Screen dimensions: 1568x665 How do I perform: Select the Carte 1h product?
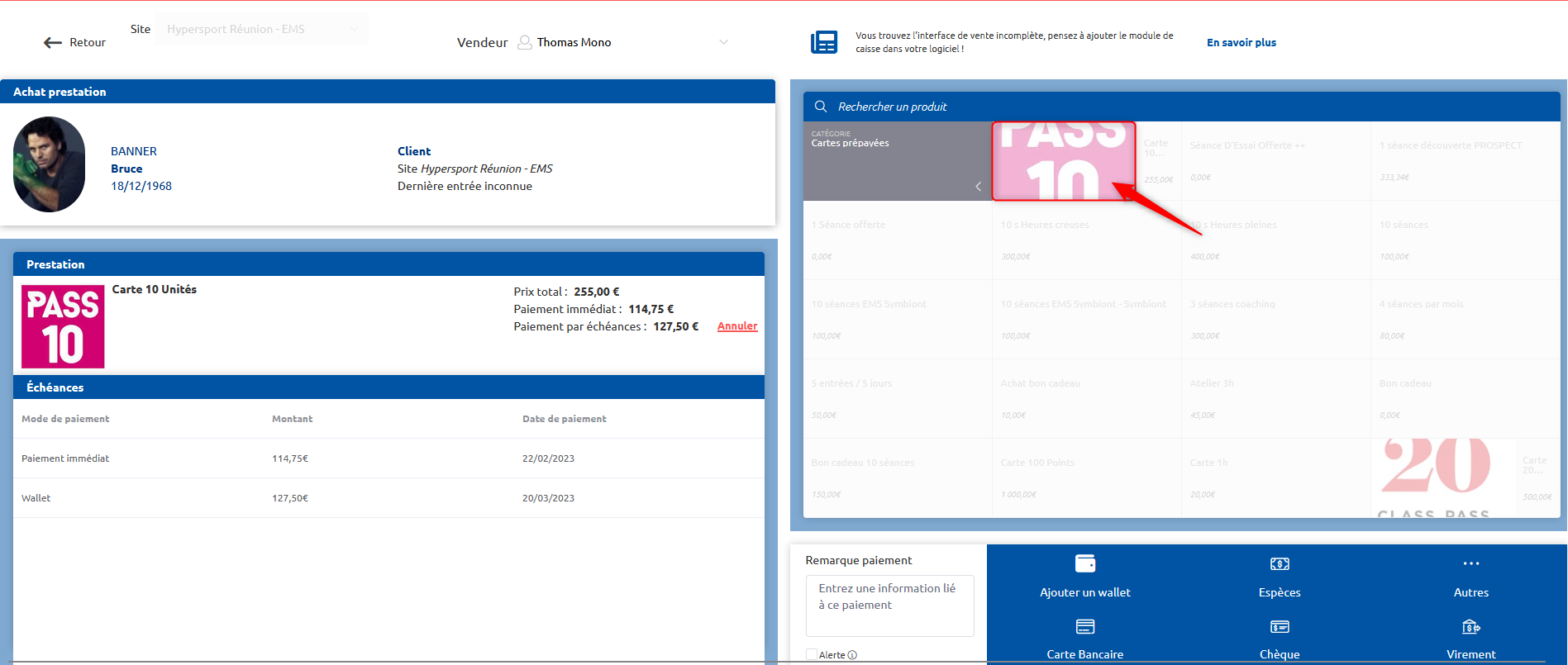click(x=1275, y=478)
